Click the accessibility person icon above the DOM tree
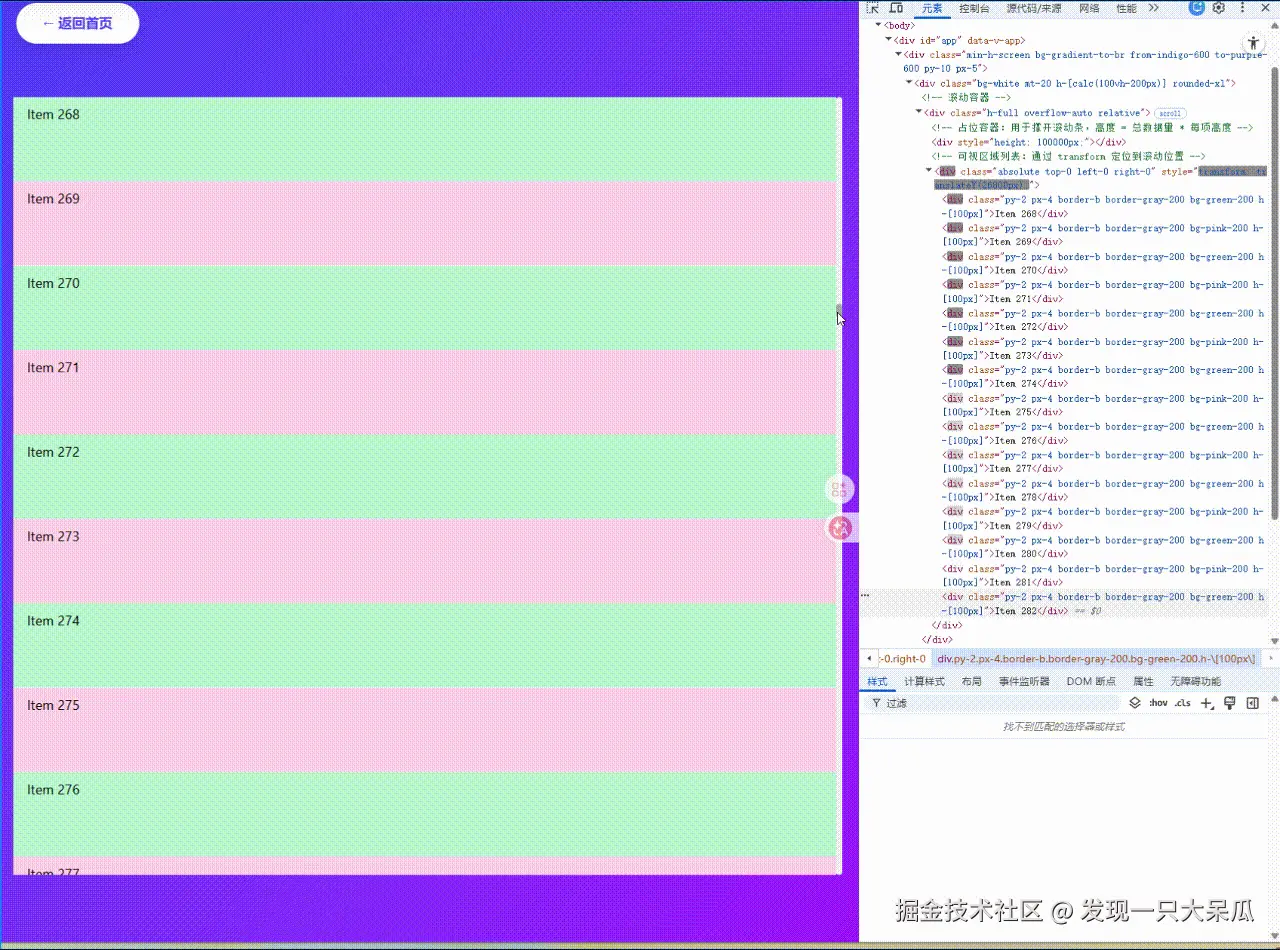1280x950 pixels. click(x=1253, y=43)
